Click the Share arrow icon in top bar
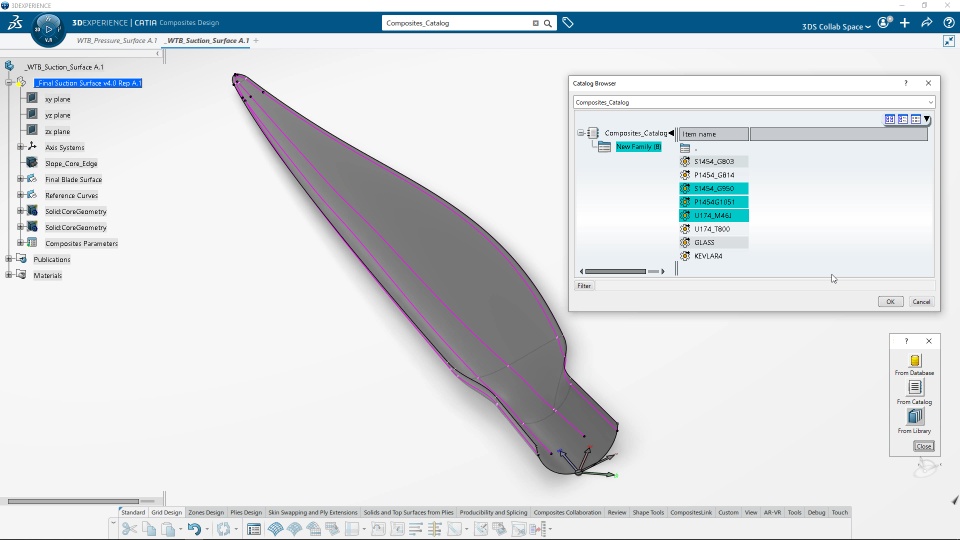 pyautogui.click(x=927, y=23)
